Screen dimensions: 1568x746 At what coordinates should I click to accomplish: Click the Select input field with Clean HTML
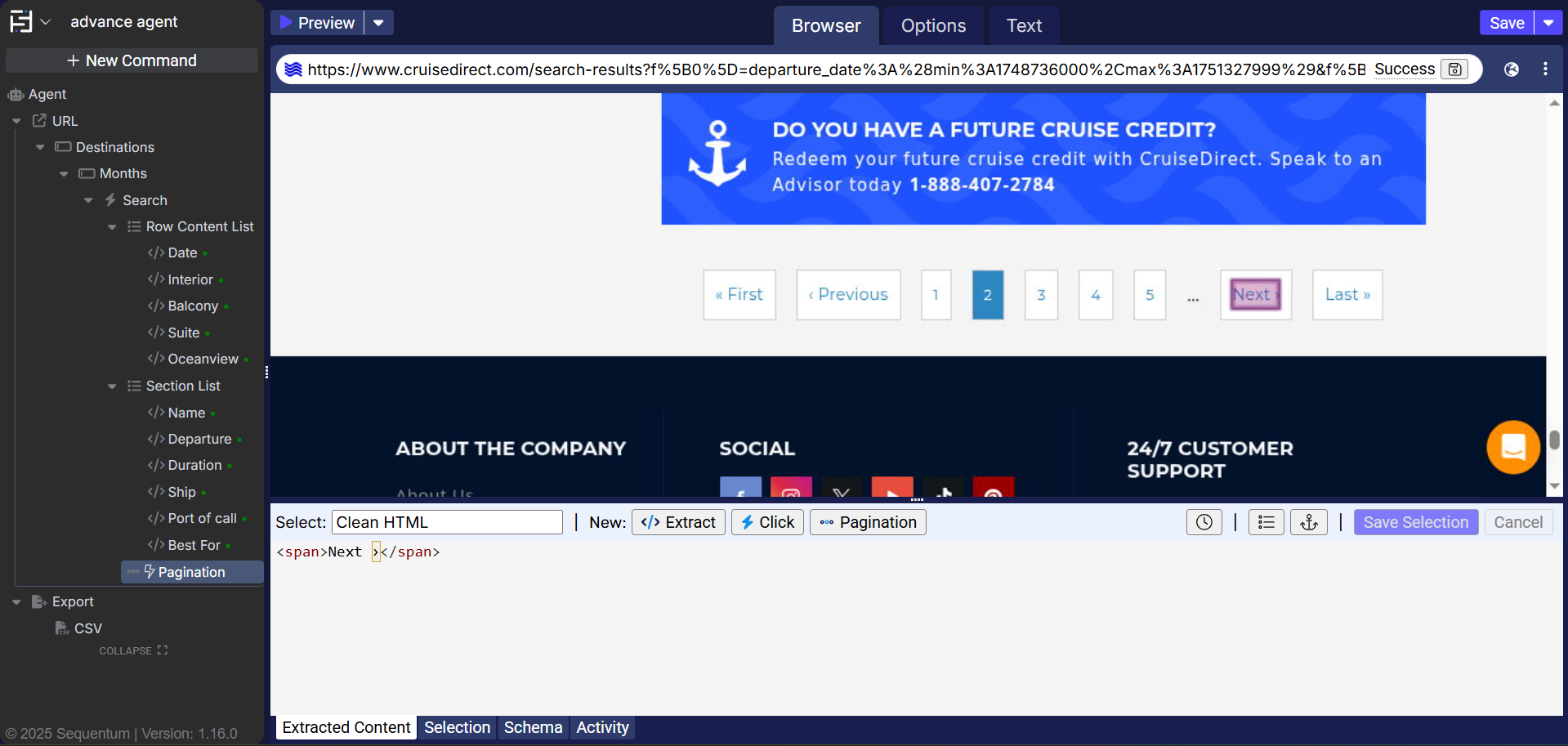[447, 522]
